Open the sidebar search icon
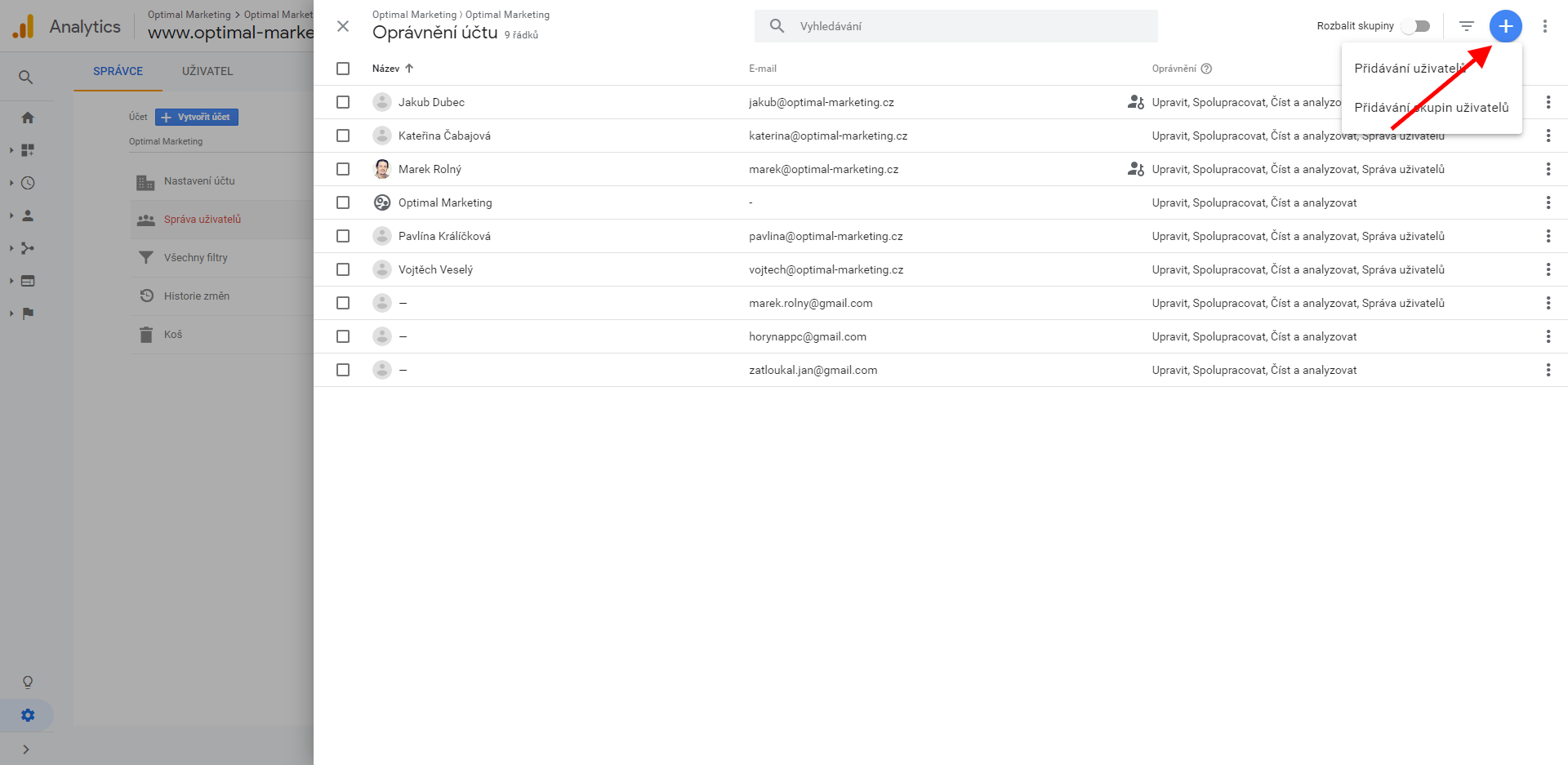Viewport: 1568px width, 765px height. click(x=26, y=77)
